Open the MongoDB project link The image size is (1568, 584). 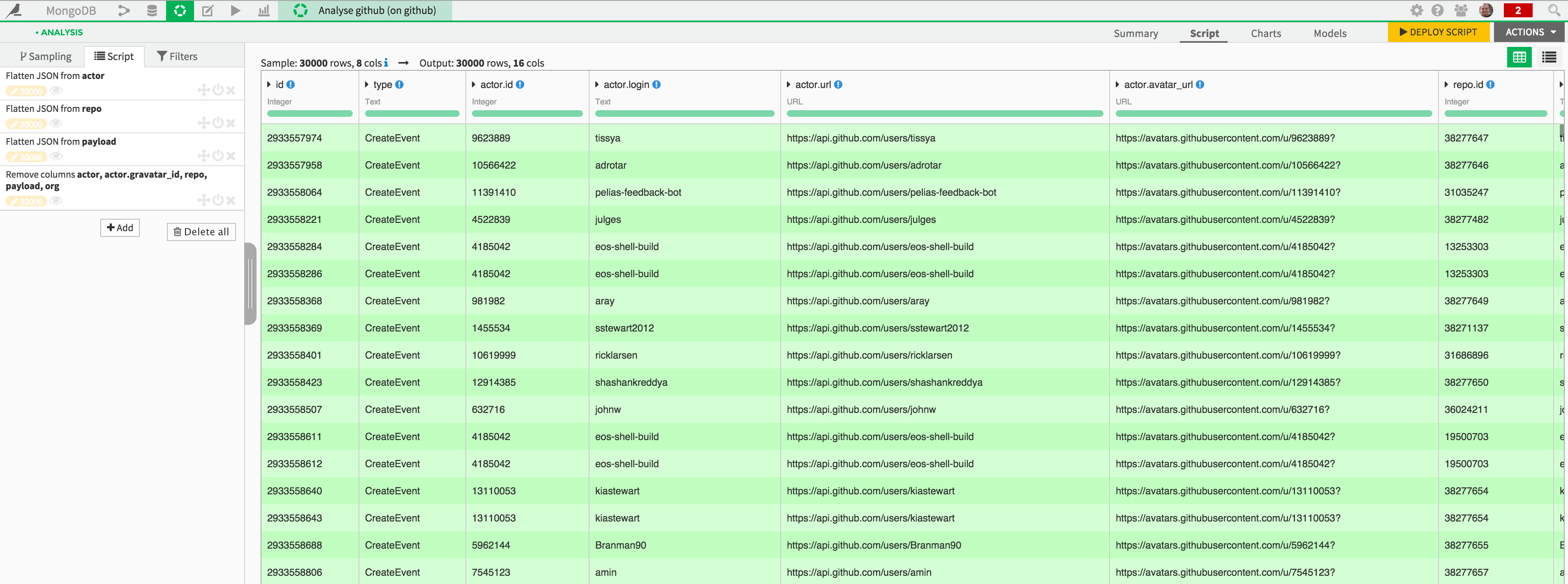click(71, 10)
